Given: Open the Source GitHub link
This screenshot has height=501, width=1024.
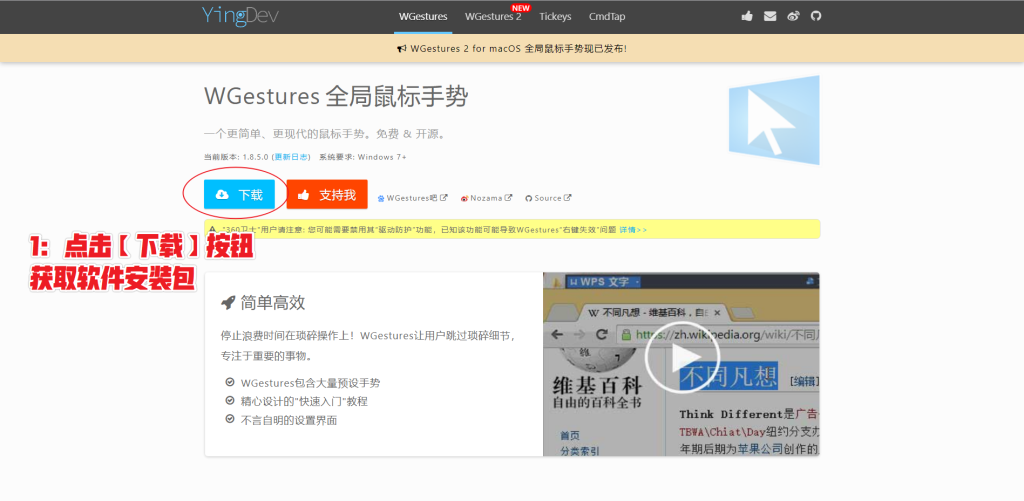Looking at the screenshot, I should coord(548,198).
